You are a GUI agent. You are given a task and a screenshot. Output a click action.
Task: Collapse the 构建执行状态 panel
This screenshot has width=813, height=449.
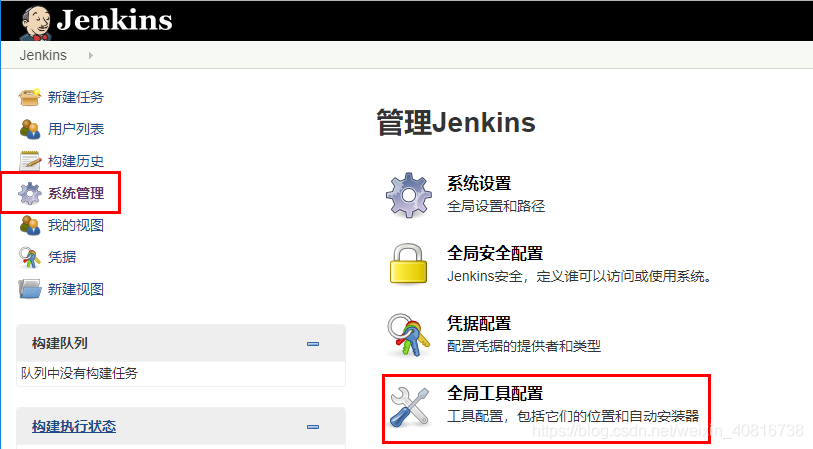click(313, 427)
